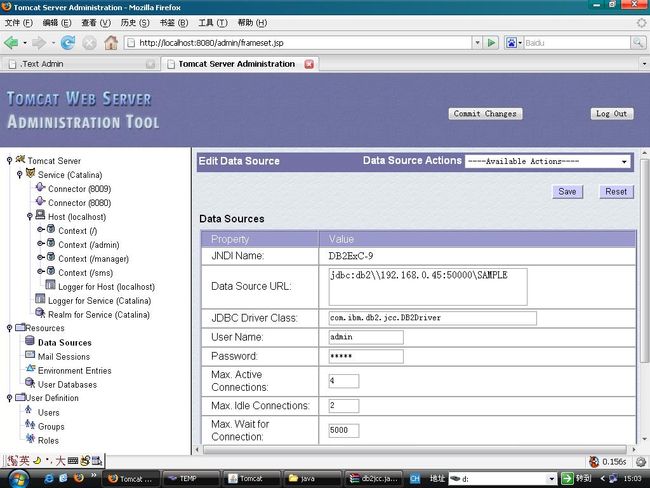Click the horizontal scrollbar of content frame
Viewport: 650px width, 488px height.
coord(415,449)
